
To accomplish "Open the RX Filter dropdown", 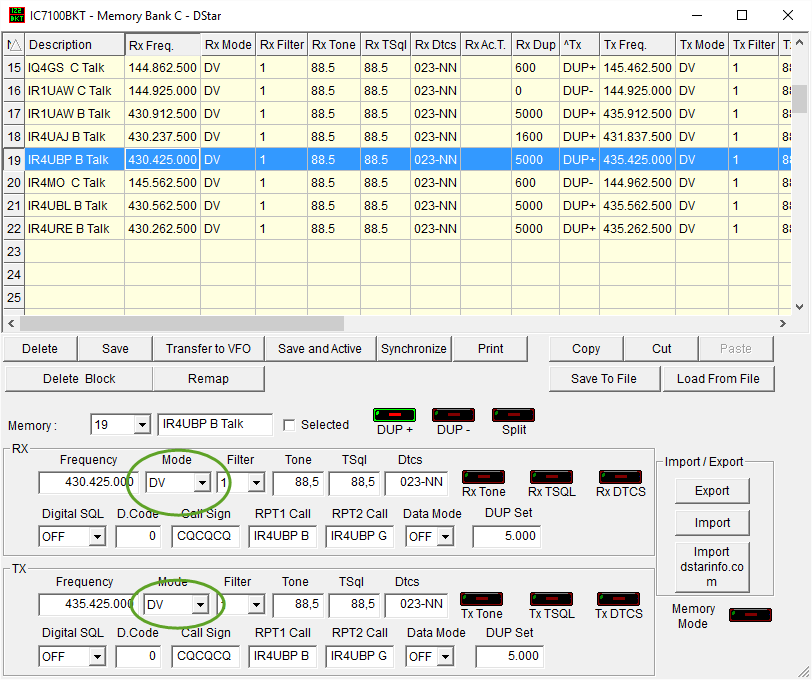I will click(x=256, y=483).
